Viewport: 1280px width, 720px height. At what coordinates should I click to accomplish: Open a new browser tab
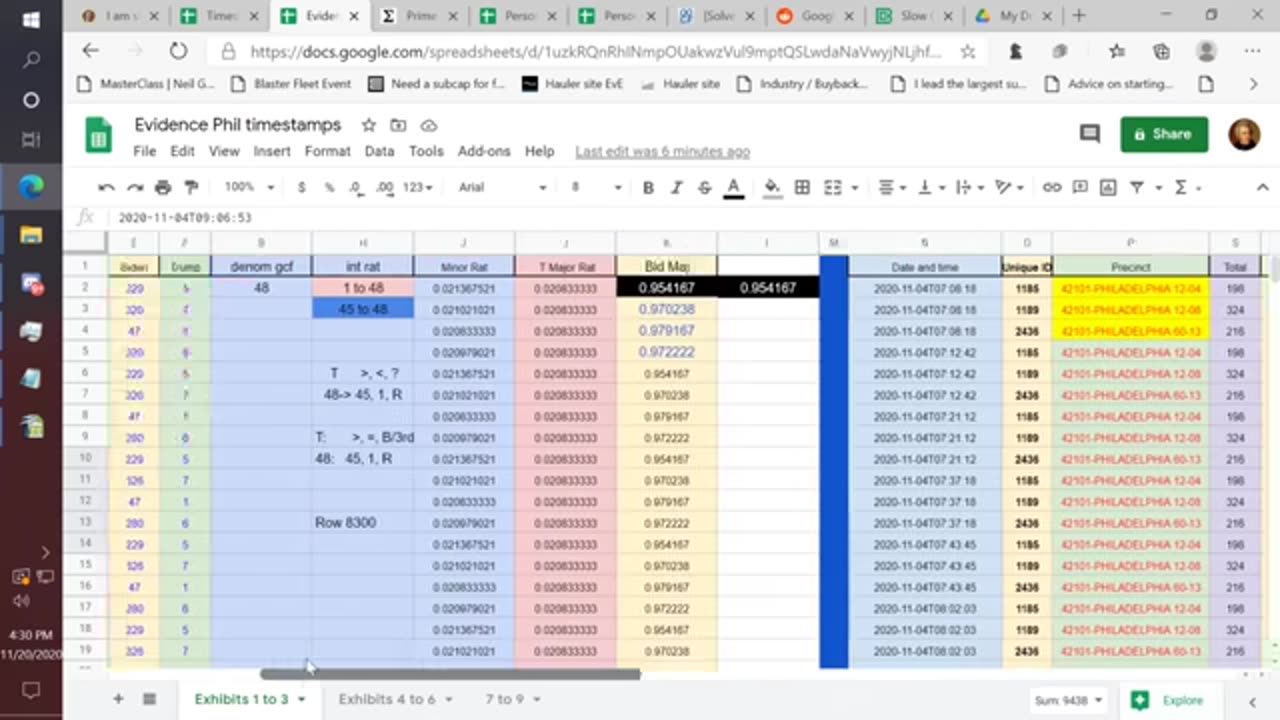point(1079,16)
